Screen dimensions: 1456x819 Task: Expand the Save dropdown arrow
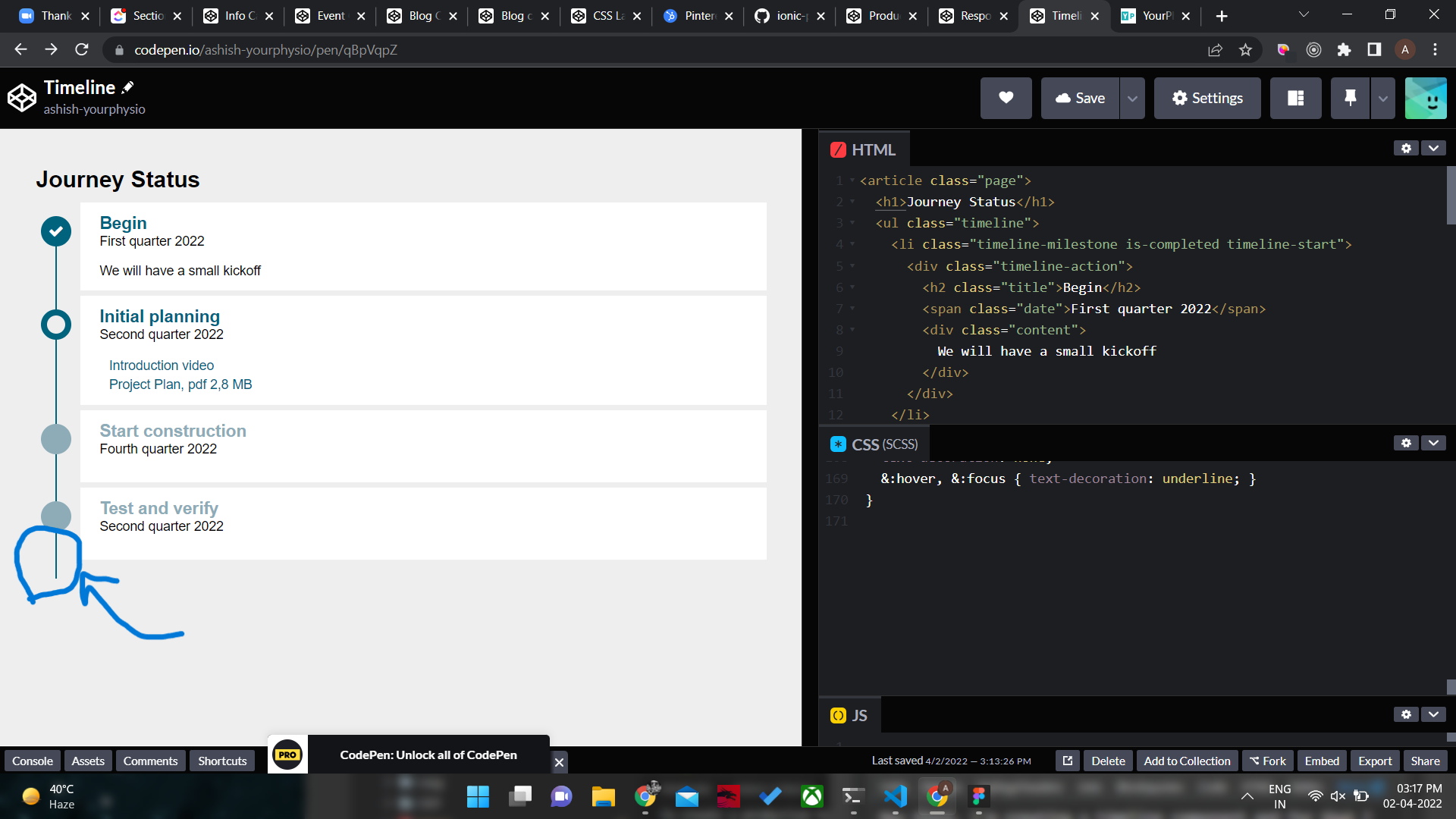point(1131,97)
